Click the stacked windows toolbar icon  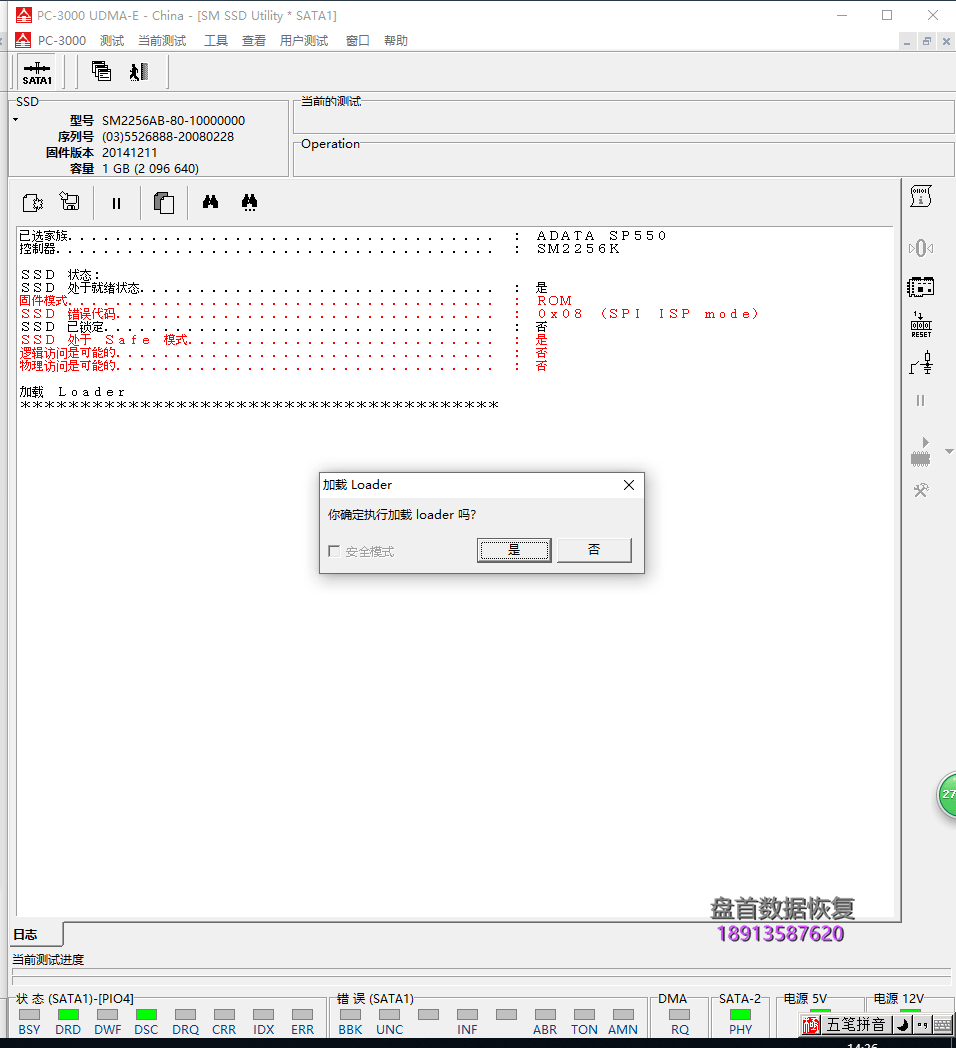coord(102,71)
